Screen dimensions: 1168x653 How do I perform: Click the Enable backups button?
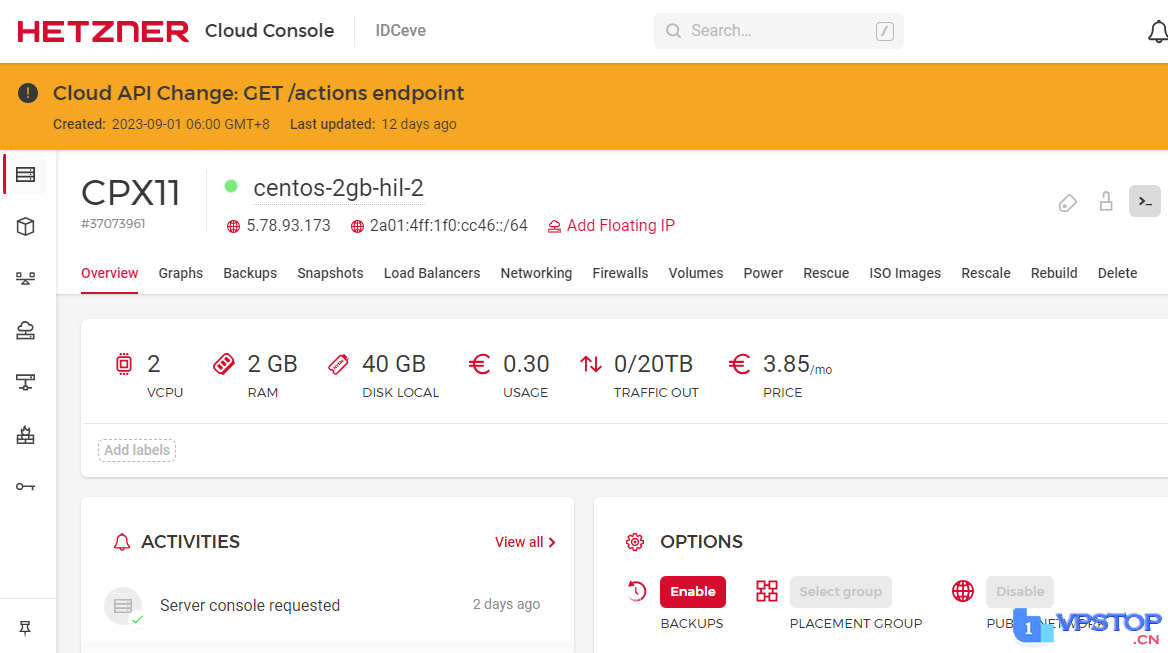(x=693, y=592)
